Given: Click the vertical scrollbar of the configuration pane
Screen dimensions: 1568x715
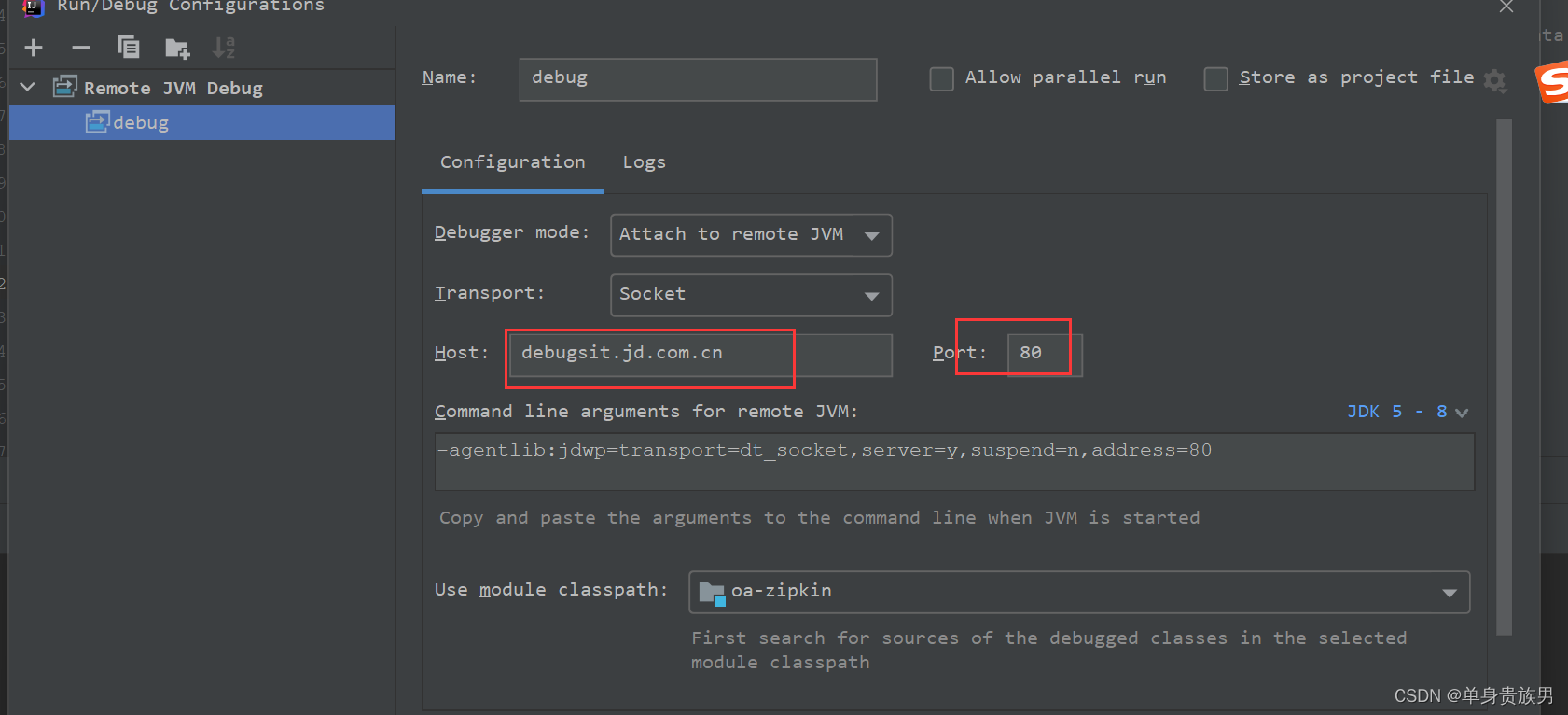Looking at the screenshot, I should [x=1504, y=376].
